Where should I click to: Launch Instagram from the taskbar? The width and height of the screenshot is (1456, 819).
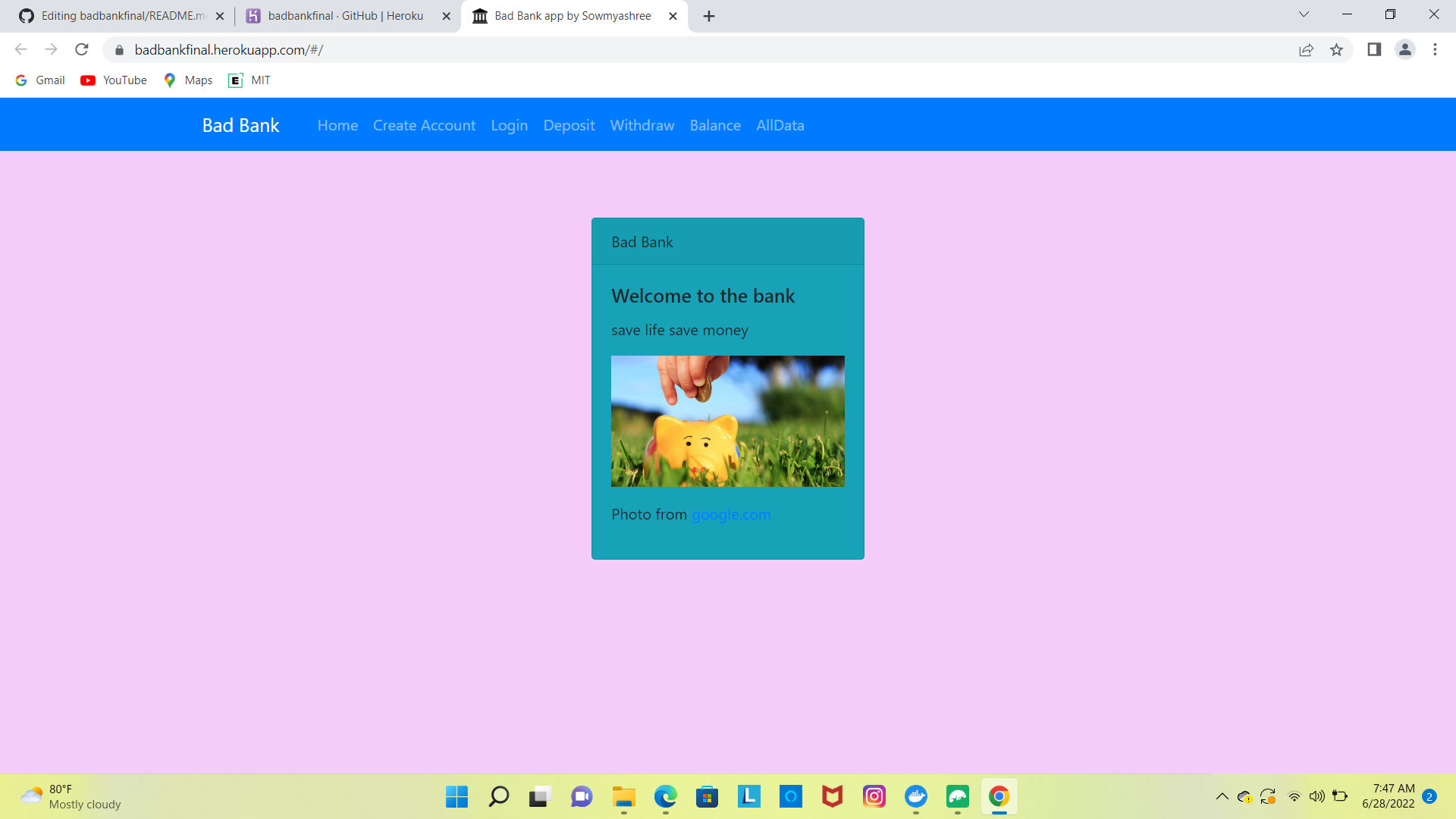[x=874, y=796]
